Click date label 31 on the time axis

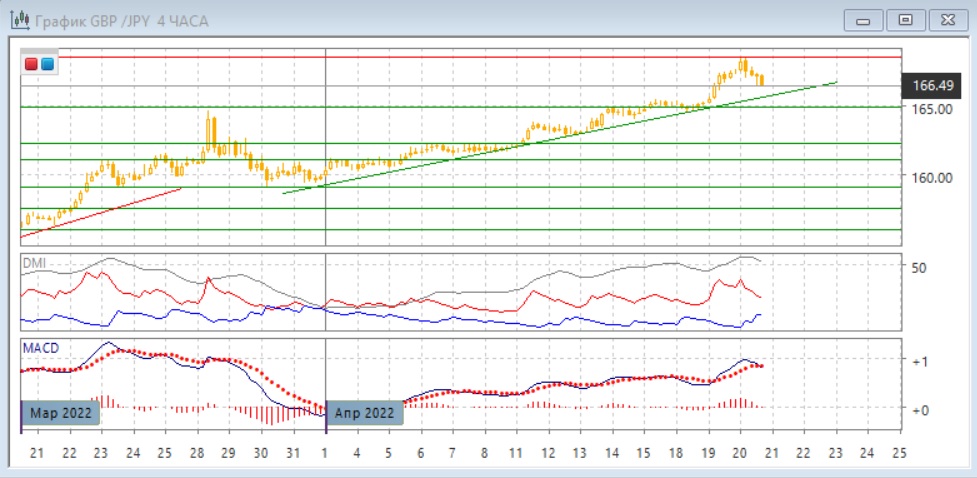pyautogui.click(x=292, y=452)
